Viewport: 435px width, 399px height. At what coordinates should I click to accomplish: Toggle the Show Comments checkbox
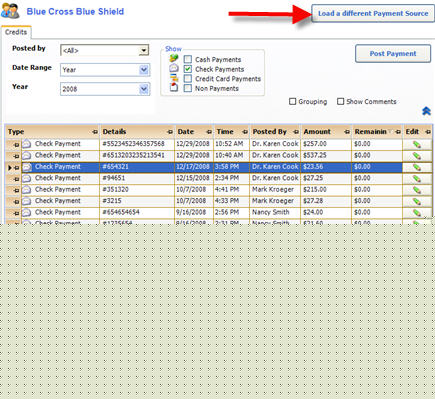pyautogui.click(x=340, y=101)
